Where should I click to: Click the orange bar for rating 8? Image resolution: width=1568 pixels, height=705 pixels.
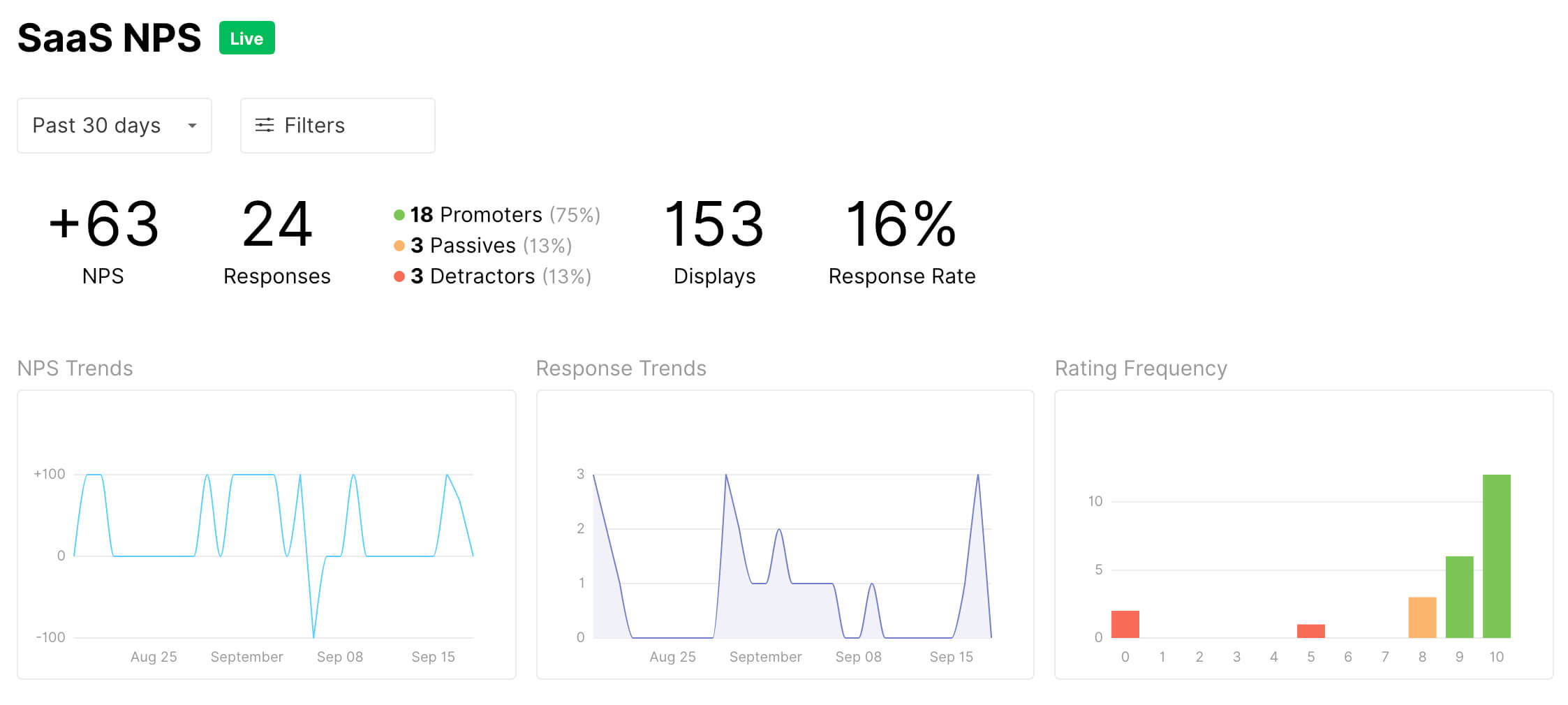(x=1422, y=618)
